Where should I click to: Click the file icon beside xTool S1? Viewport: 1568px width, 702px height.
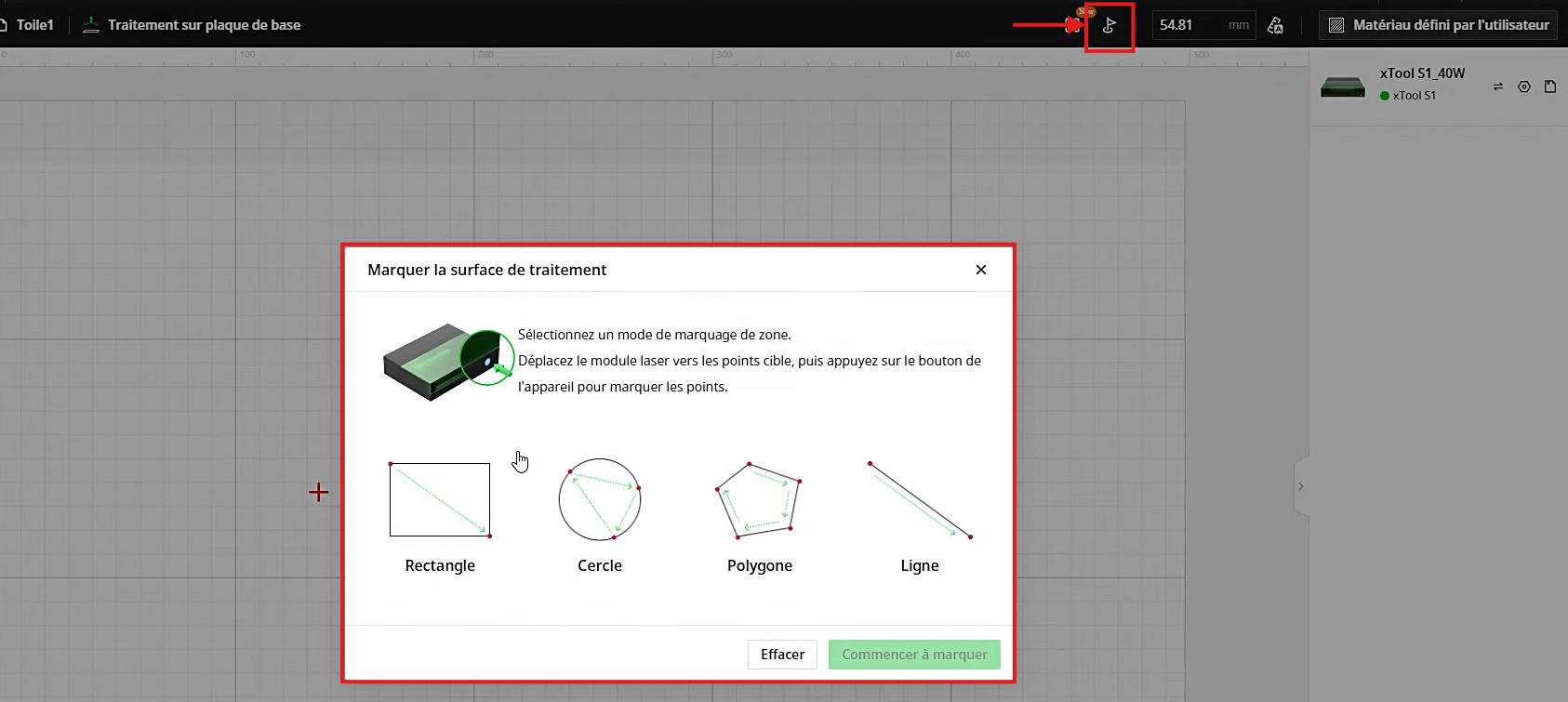(x=1549, y=86)
